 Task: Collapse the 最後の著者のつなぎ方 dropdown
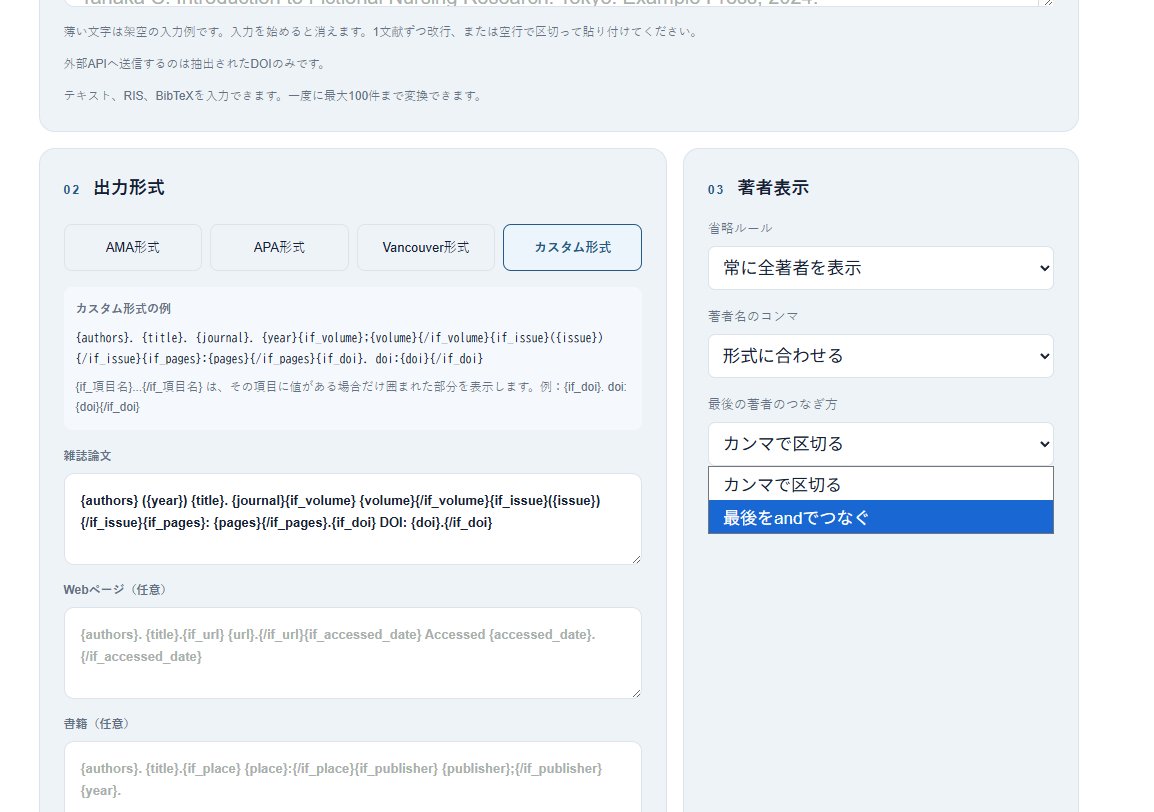880,444
